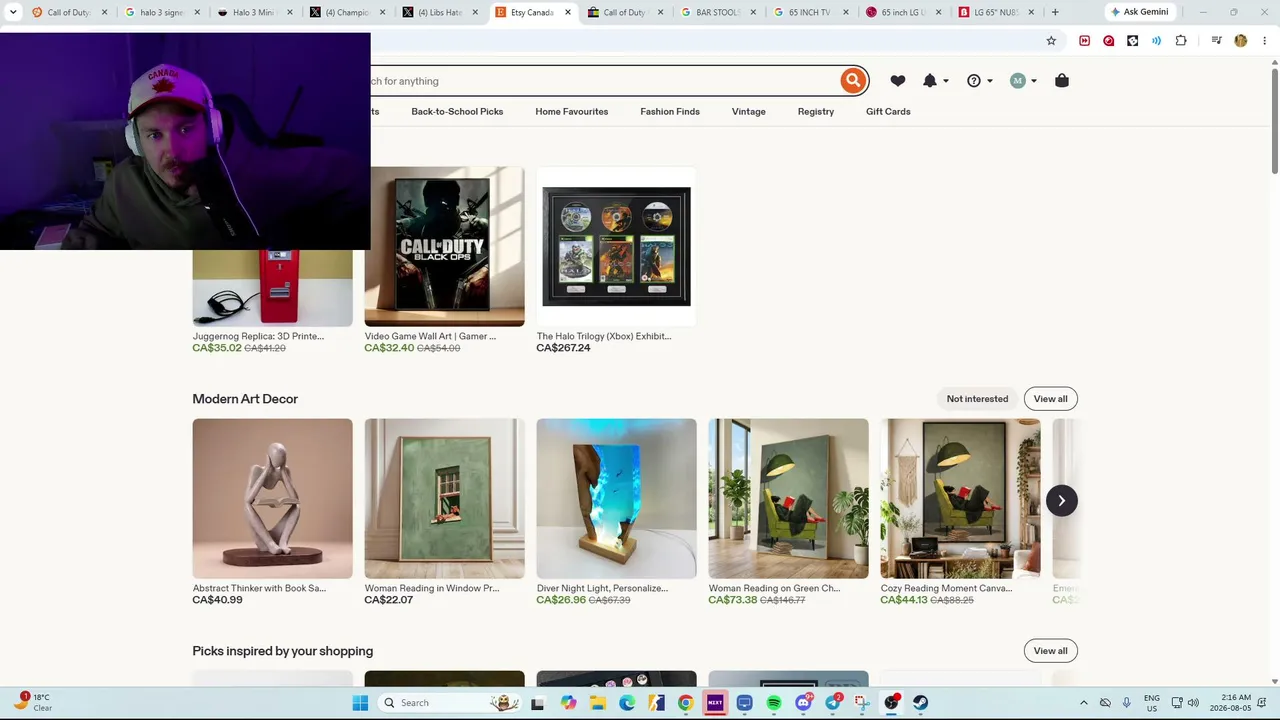This screenshot has height=720, width=1280.
Task: Open Task View on the taskbar
Action: [538, 703]
